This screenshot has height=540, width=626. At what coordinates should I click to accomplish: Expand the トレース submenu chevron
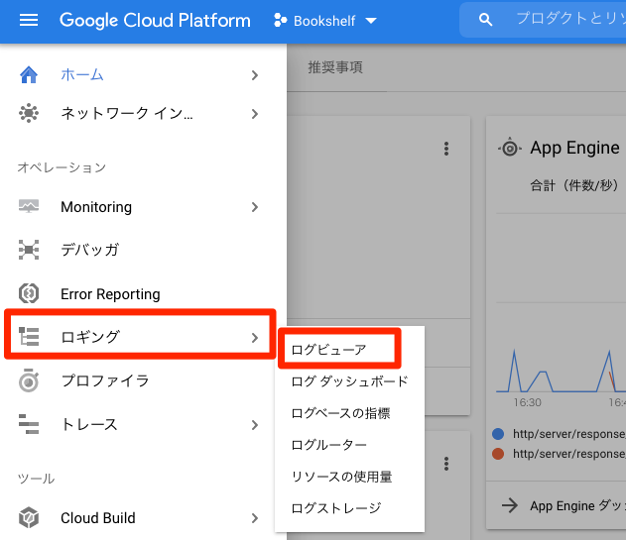tap(255, 425)
